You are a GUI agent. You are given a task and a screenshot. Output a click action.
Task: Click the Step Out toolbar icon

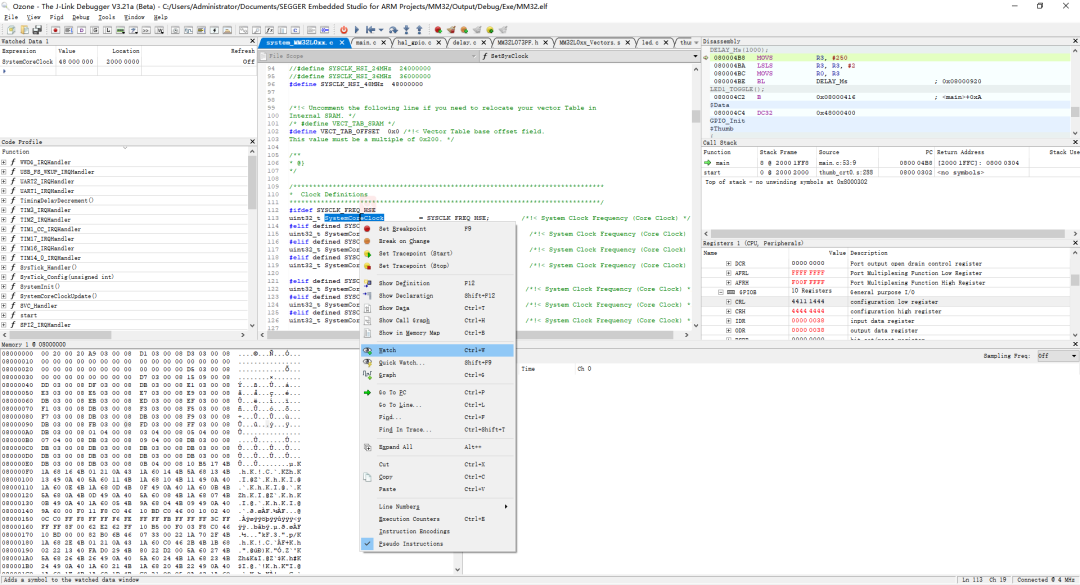(419, 30)
